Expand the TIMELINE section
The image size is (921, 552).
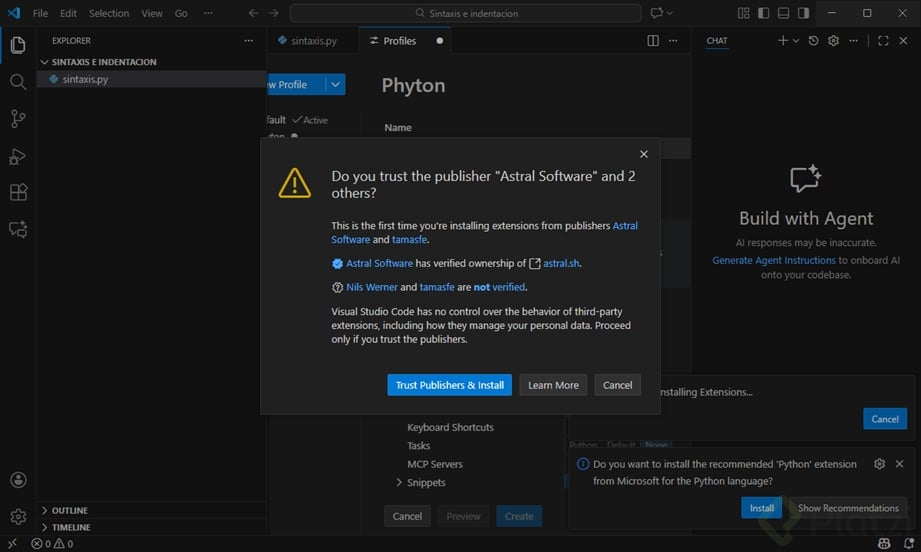point(70,527)
